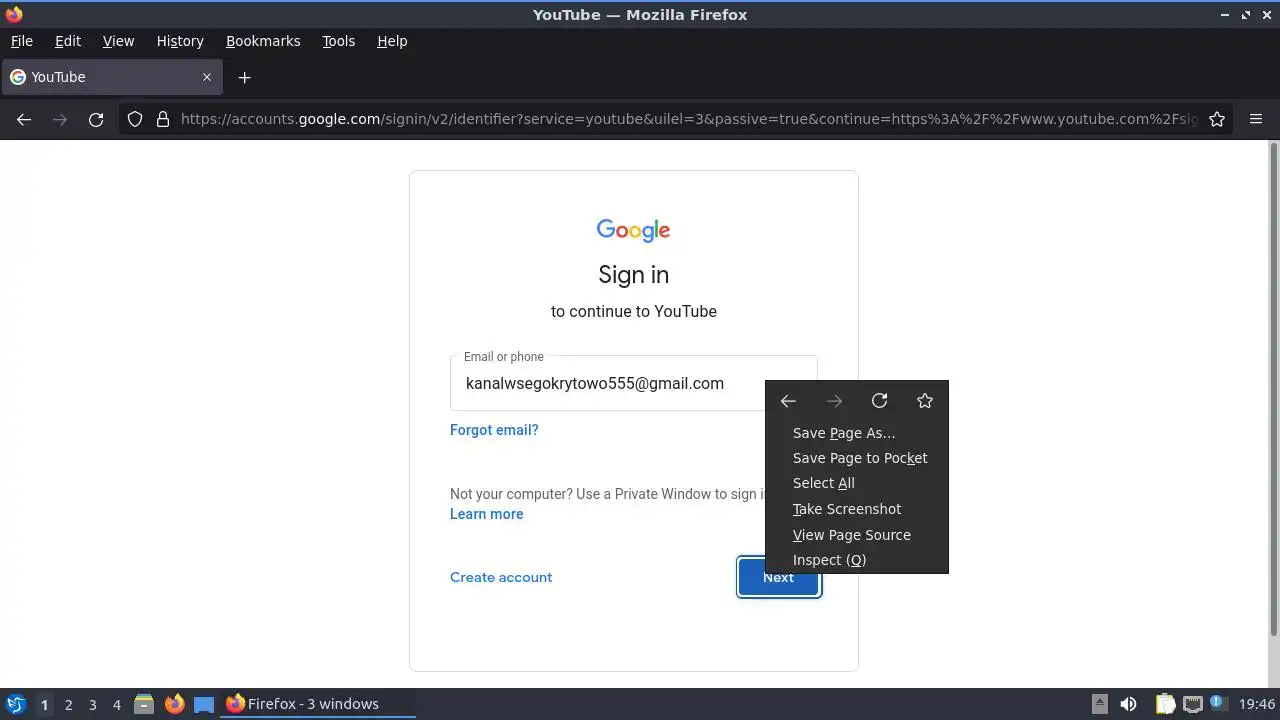Open the History menu
The width and height of the screenshot is (1280, 720).
[180, 41]
